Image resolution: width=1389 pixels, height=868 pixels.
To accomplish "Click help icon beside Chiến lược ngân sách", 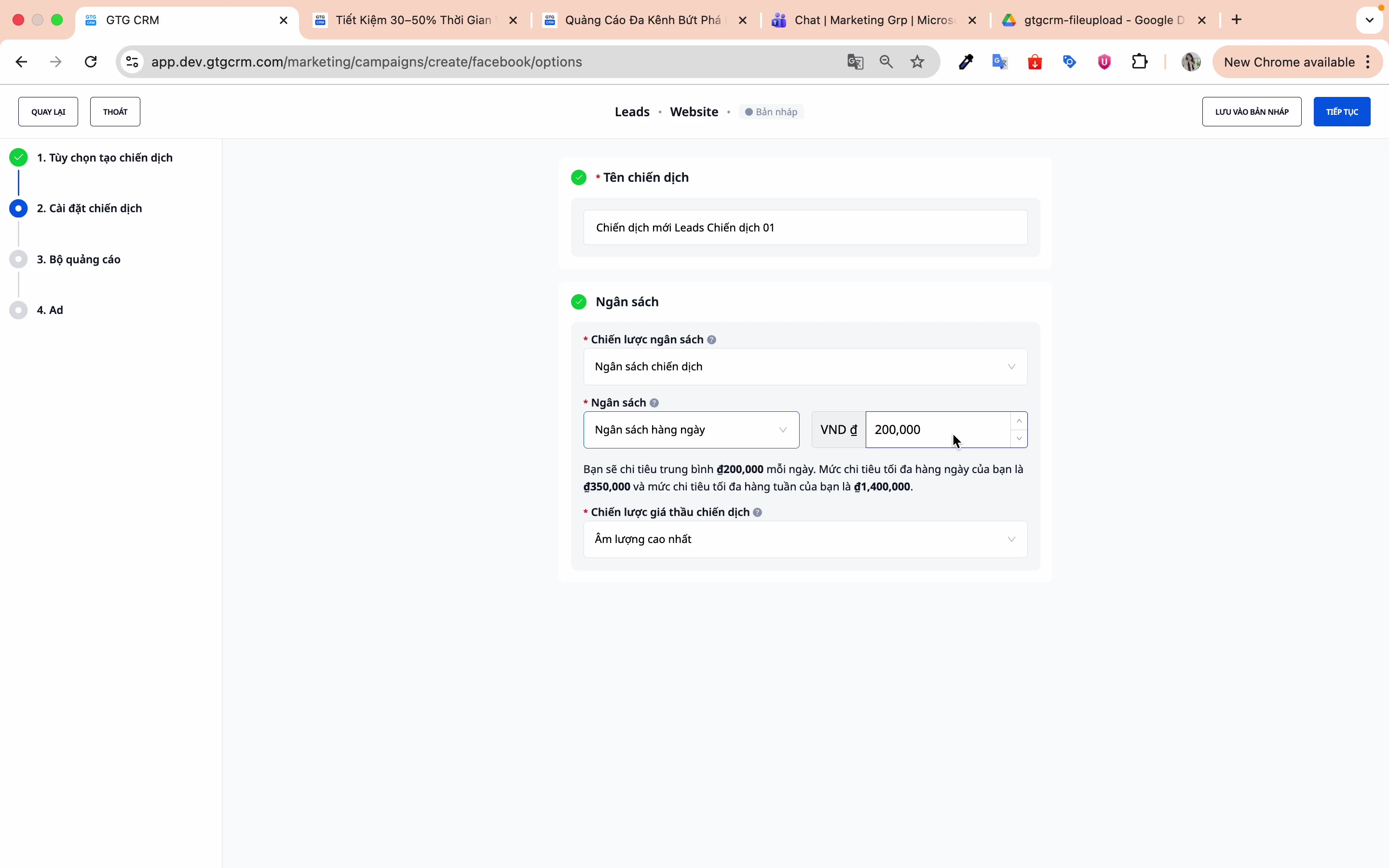I will point(712,340).
